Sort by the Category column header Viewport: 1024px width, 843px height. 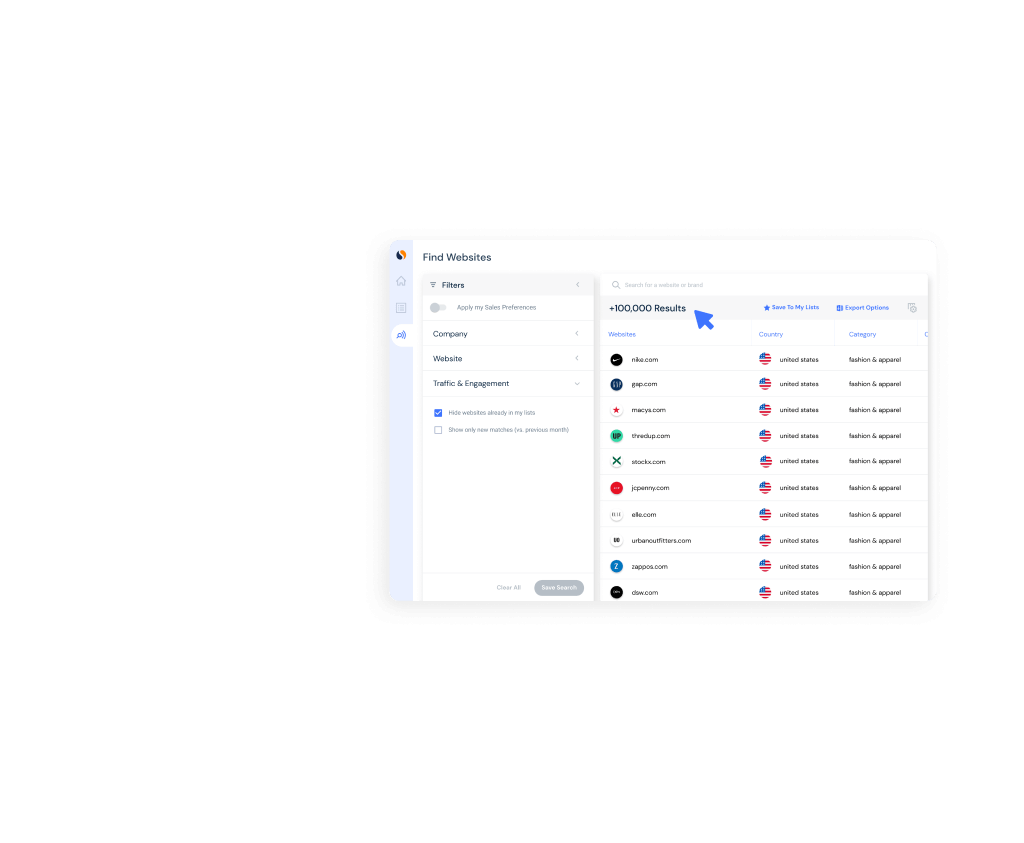862,334
